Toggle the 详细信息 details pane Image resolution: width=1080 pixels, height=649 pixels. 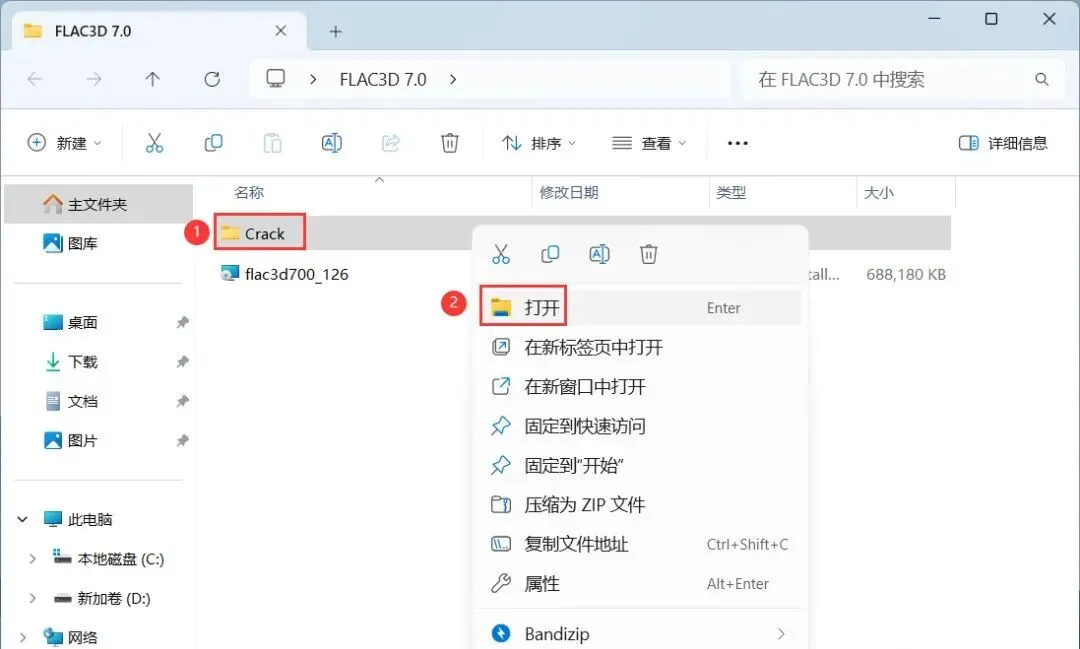pyautogui.click(x=1003, y=143)
